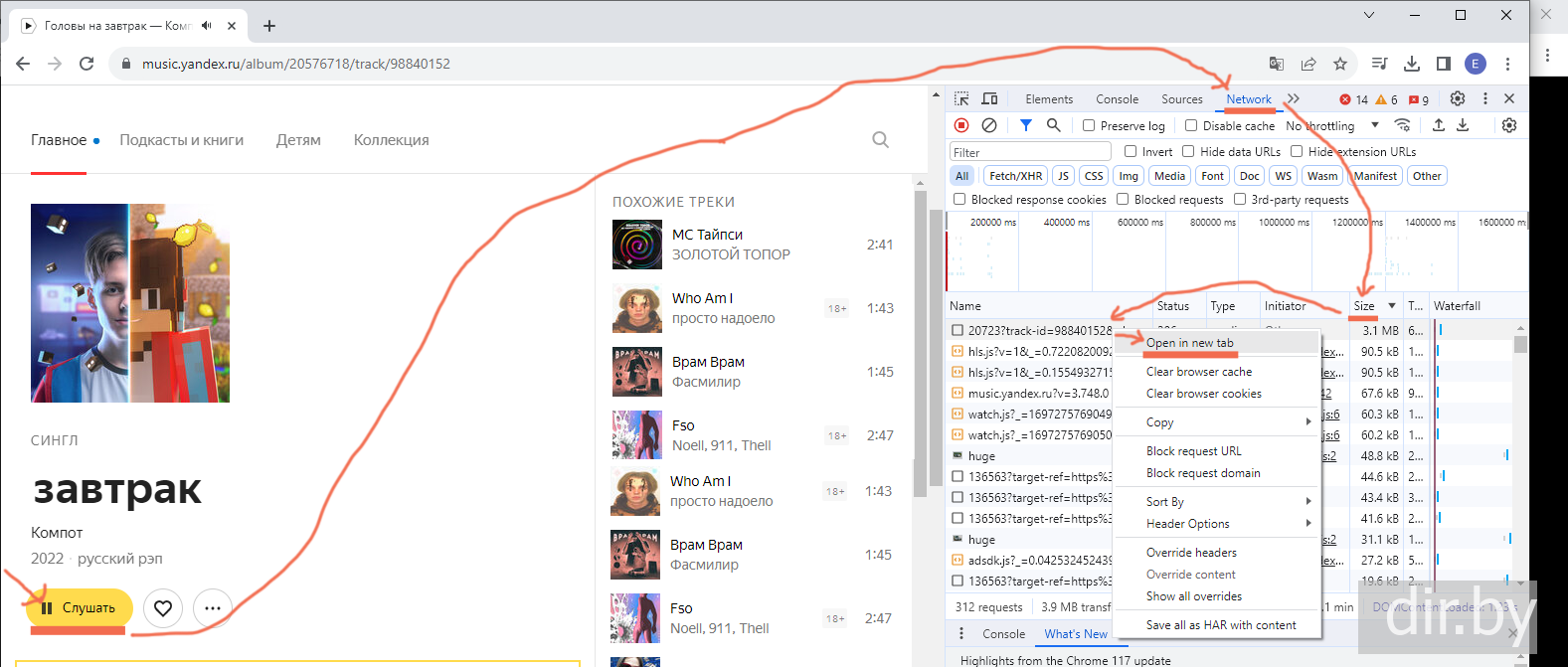Open the search magnifier on Yandex Music
Viewport: 1568px width, 667px height.
880,140
